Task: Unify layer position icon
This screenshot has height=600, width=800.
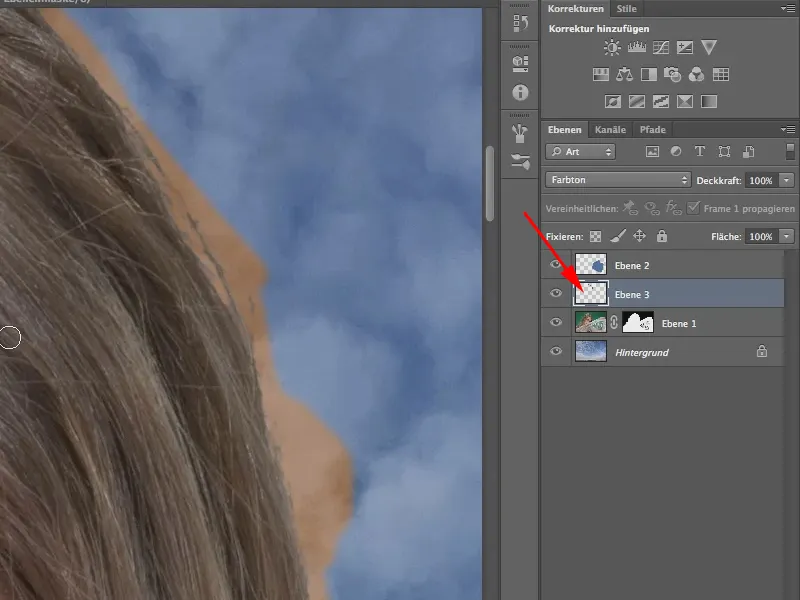Action: click(x=630, y=207)
